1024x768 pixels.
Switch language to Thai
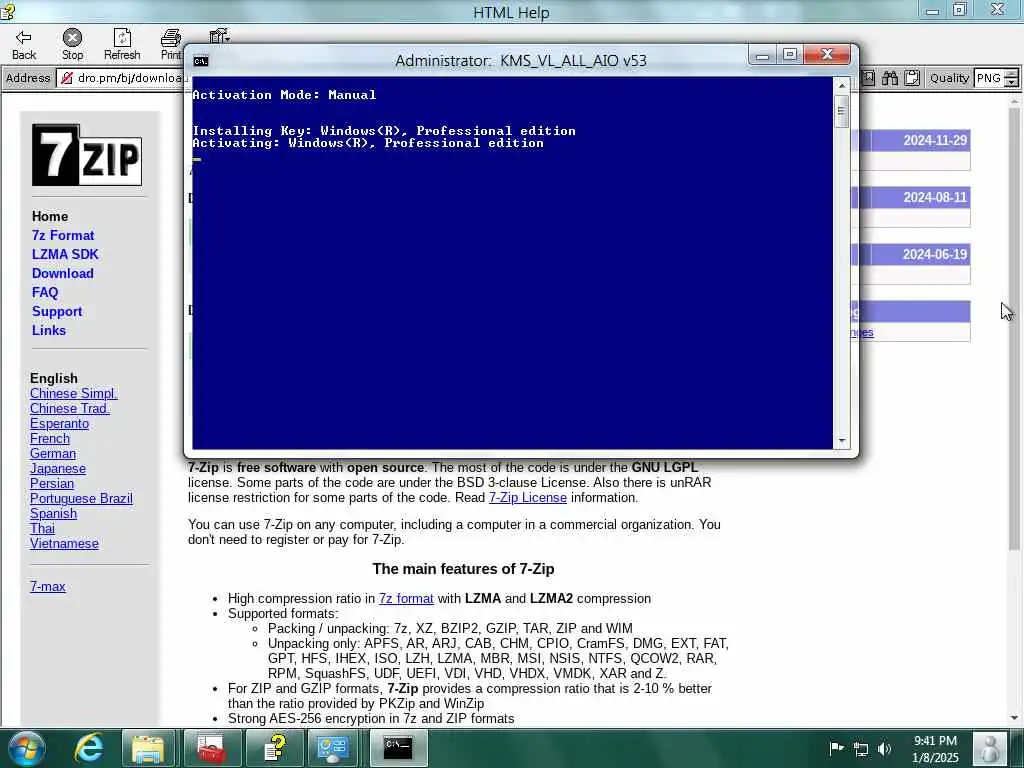42,528
